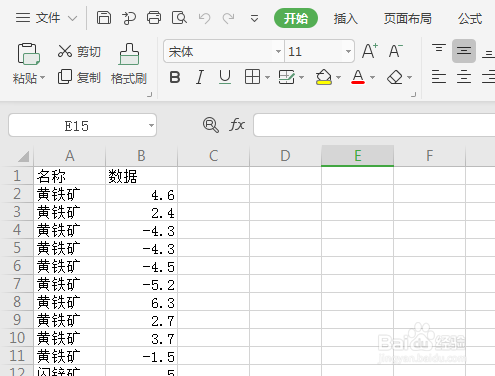Increase font size with A+ icon
This screenshot has height=376, width=495.
pyautogui.click(x=370, y=51)
